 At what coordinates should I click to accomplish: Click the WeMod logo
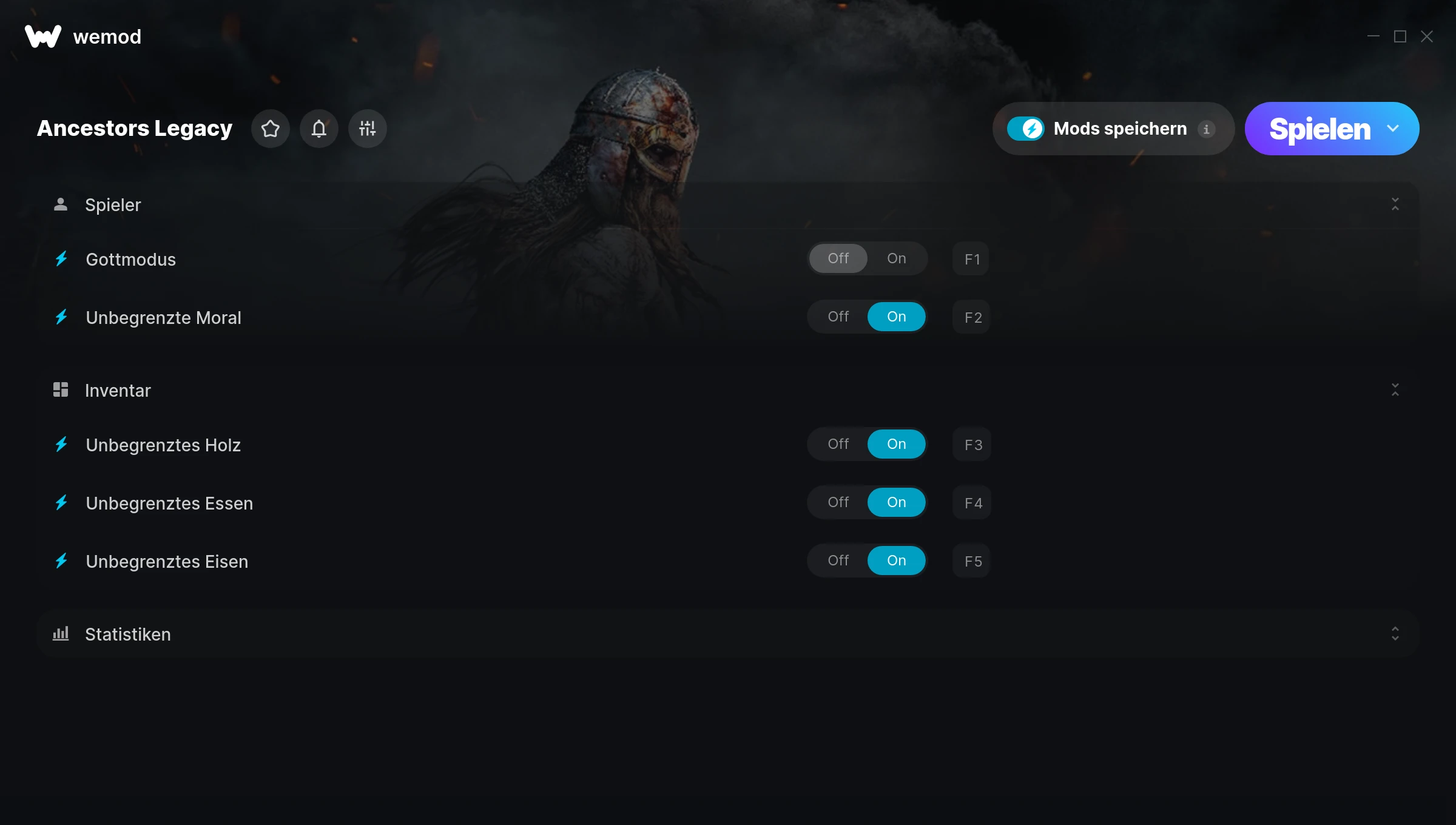pos(43,36)
